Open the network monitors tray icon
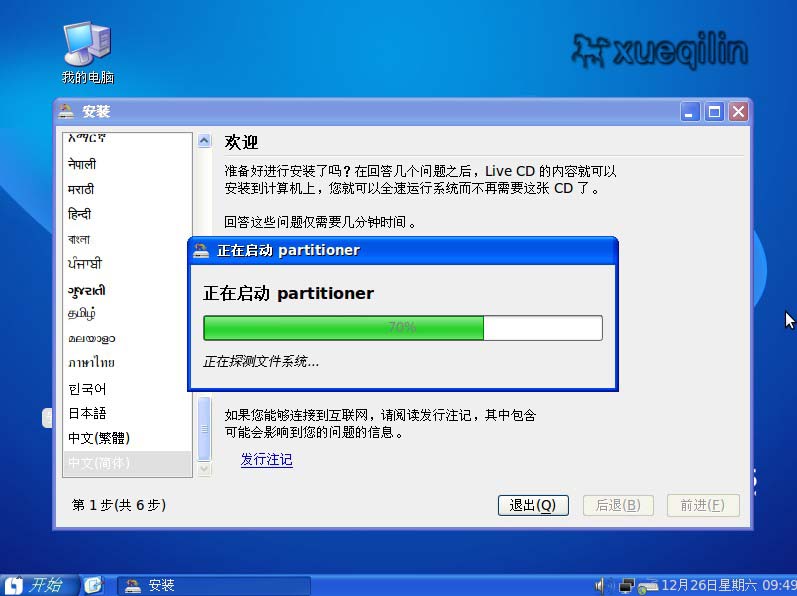 pos(627,585)
